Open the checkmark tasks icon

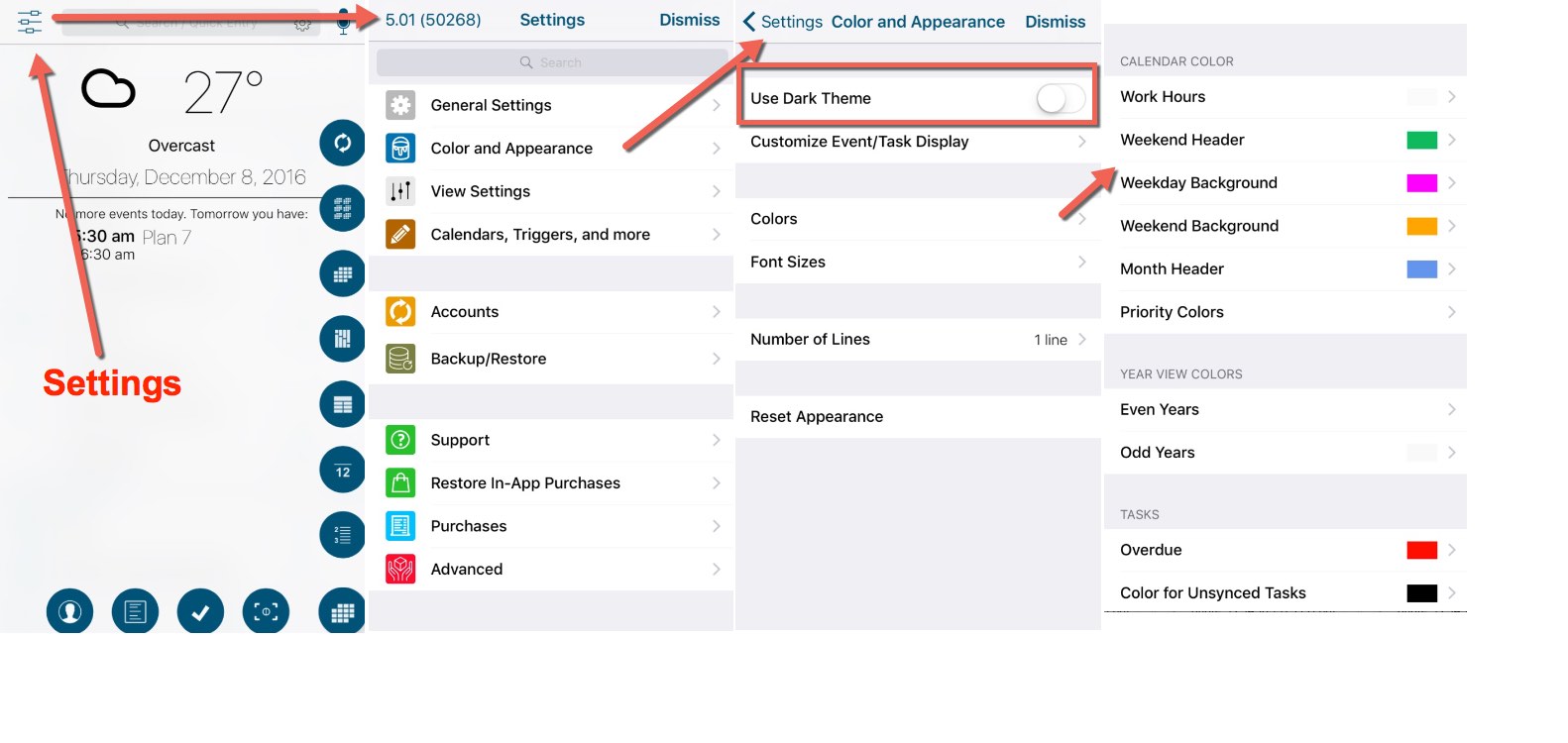[200, 612]
